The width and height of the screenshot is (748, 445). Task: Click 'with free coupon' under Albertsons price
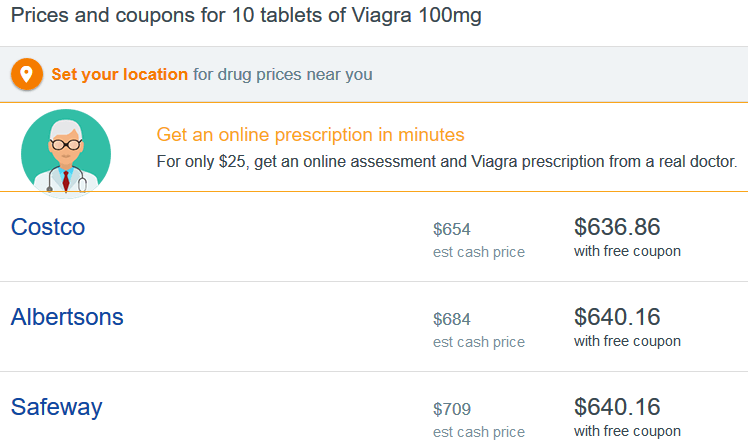pyautogui.click(x=627, y=342)
